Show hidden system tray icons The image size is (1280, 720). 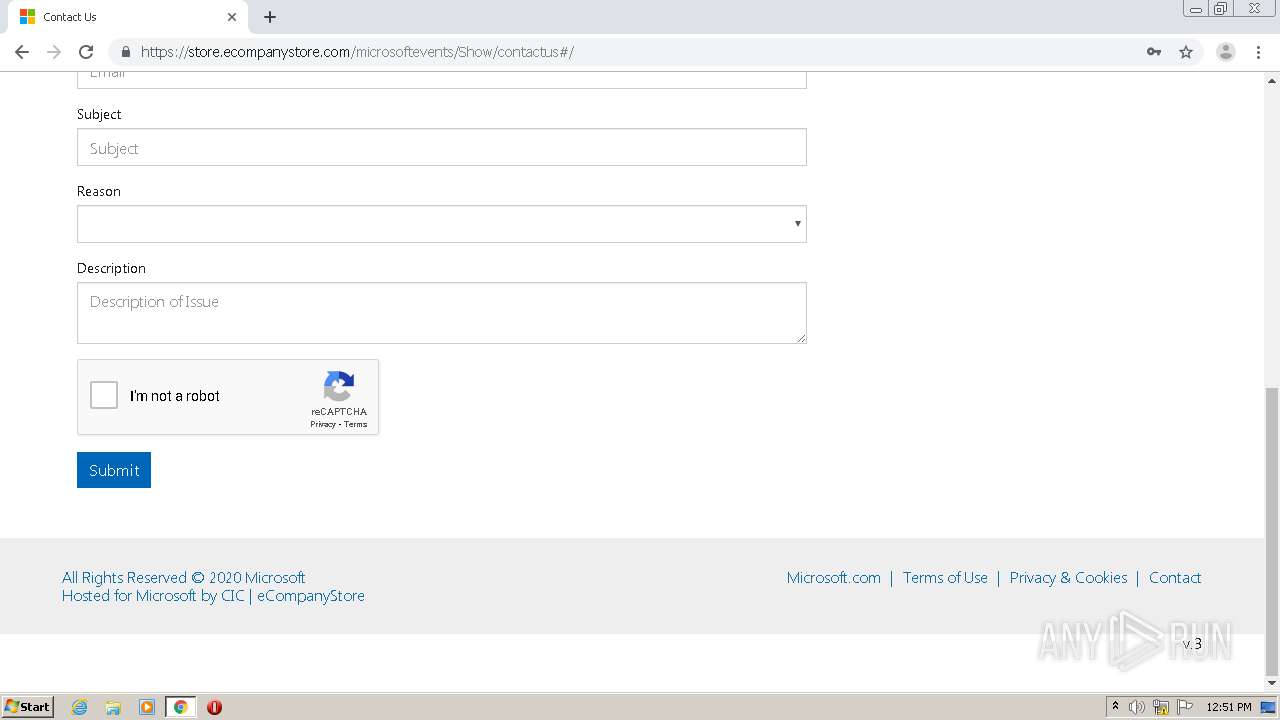click(1115, 707)
